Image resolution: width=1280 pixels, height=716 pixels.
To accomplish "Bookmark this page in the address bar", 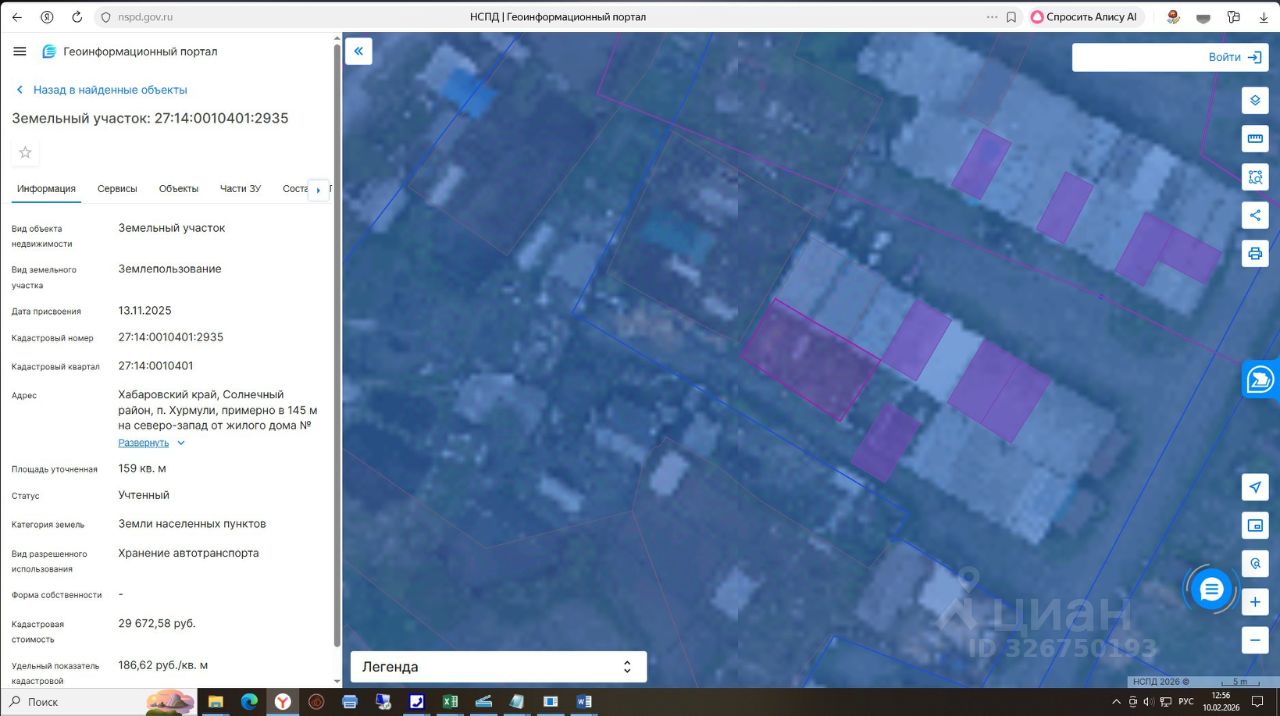I will coord(1011,17).
